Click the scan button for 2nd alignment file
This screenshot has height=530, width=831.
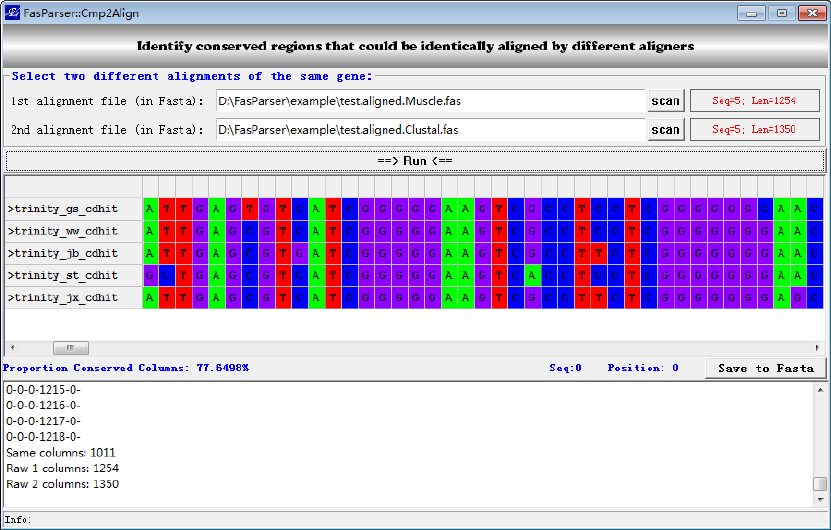pyautogui.click(x=666, y=129)
